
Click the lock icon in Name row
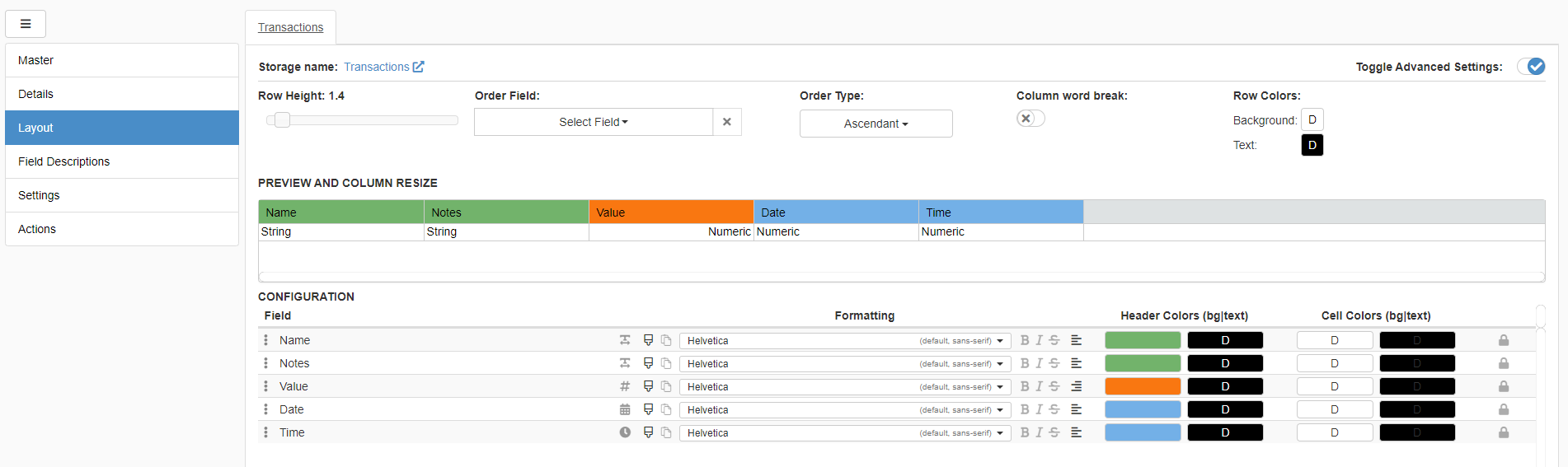[x=1504, y=340]
